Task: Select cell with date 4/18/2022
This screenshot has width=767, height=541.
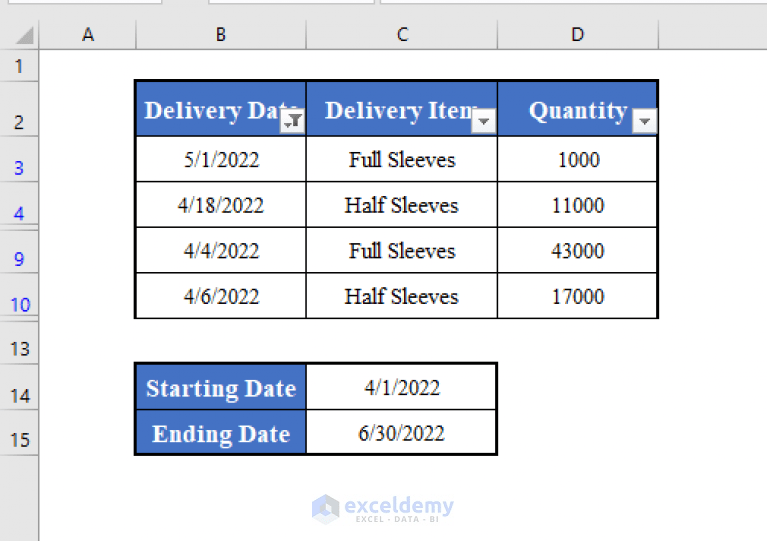Action: click(x=221, y=205)
